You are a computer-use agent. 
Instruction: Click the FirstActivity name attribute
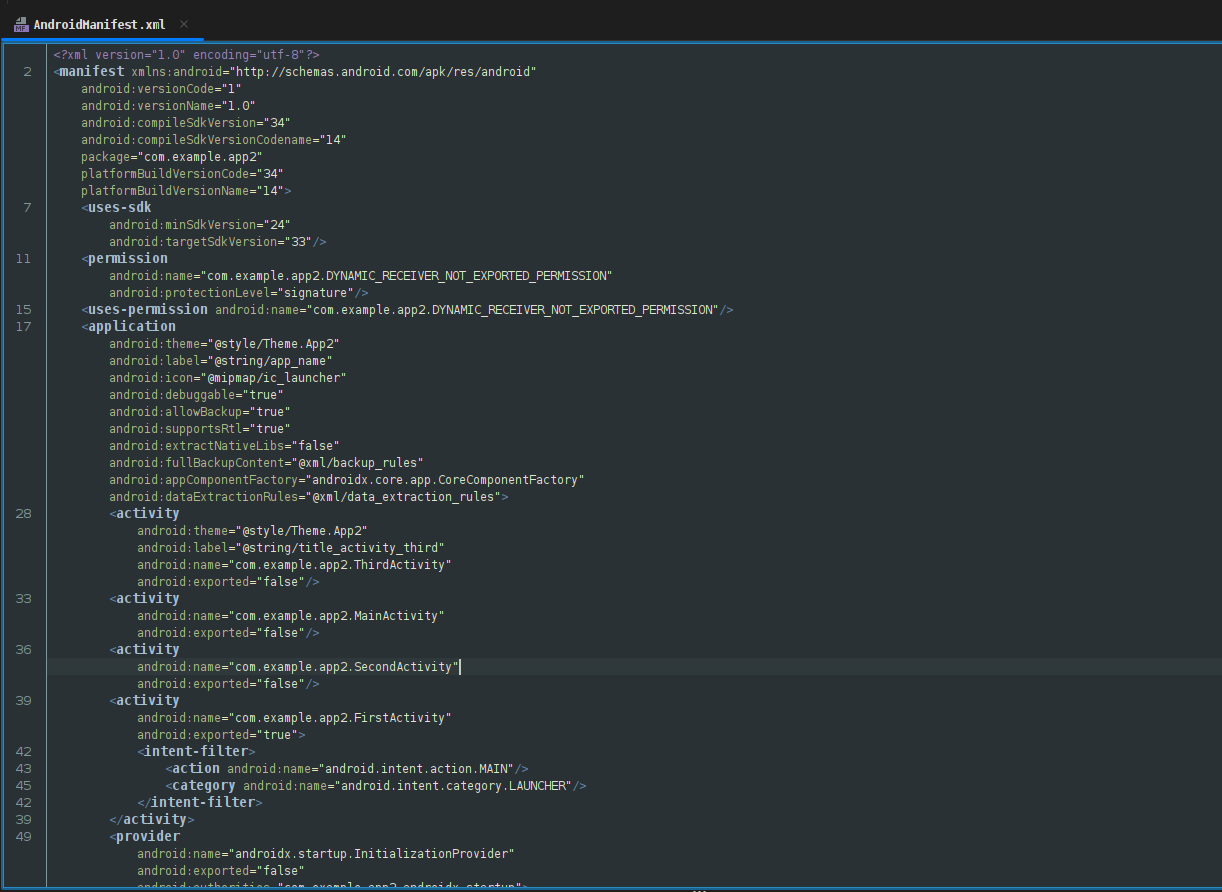295,718
